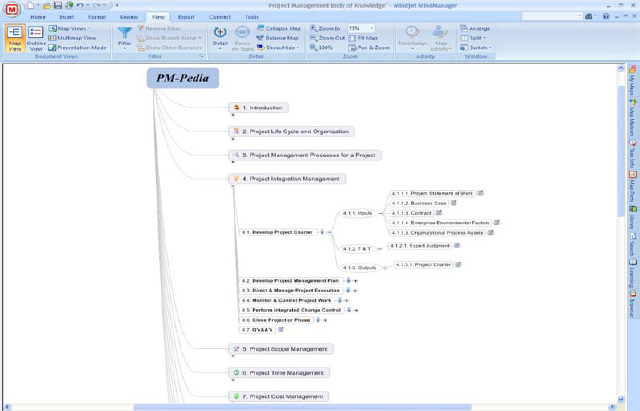
Task: Expand 4.2. Develop Project Management Plan
Action: (356, 281)
